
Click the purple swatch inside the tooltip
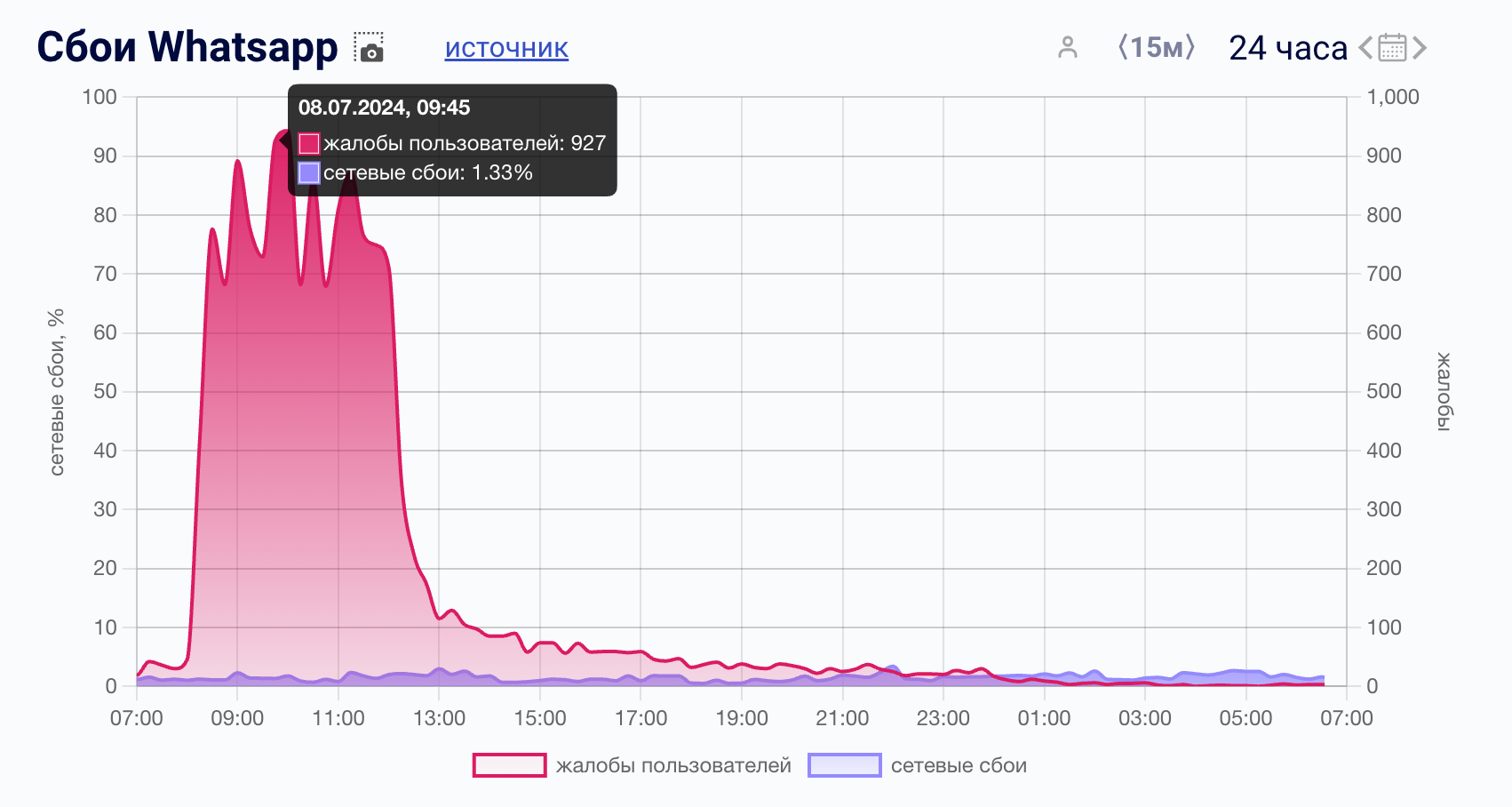tap(309, 172)
